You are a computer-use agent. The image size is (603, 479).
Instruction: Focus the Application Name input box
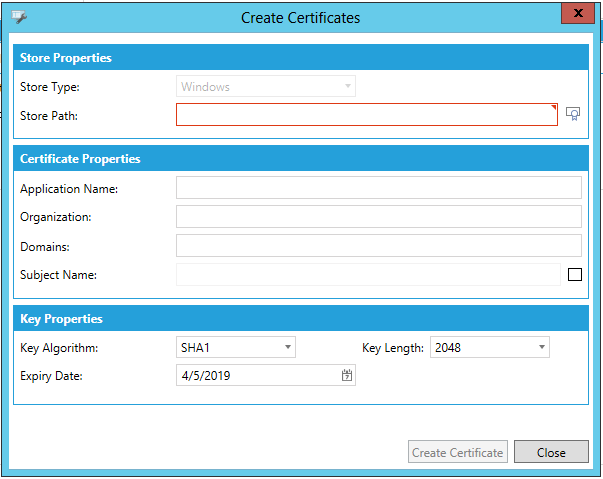click(x=378, y=188)
